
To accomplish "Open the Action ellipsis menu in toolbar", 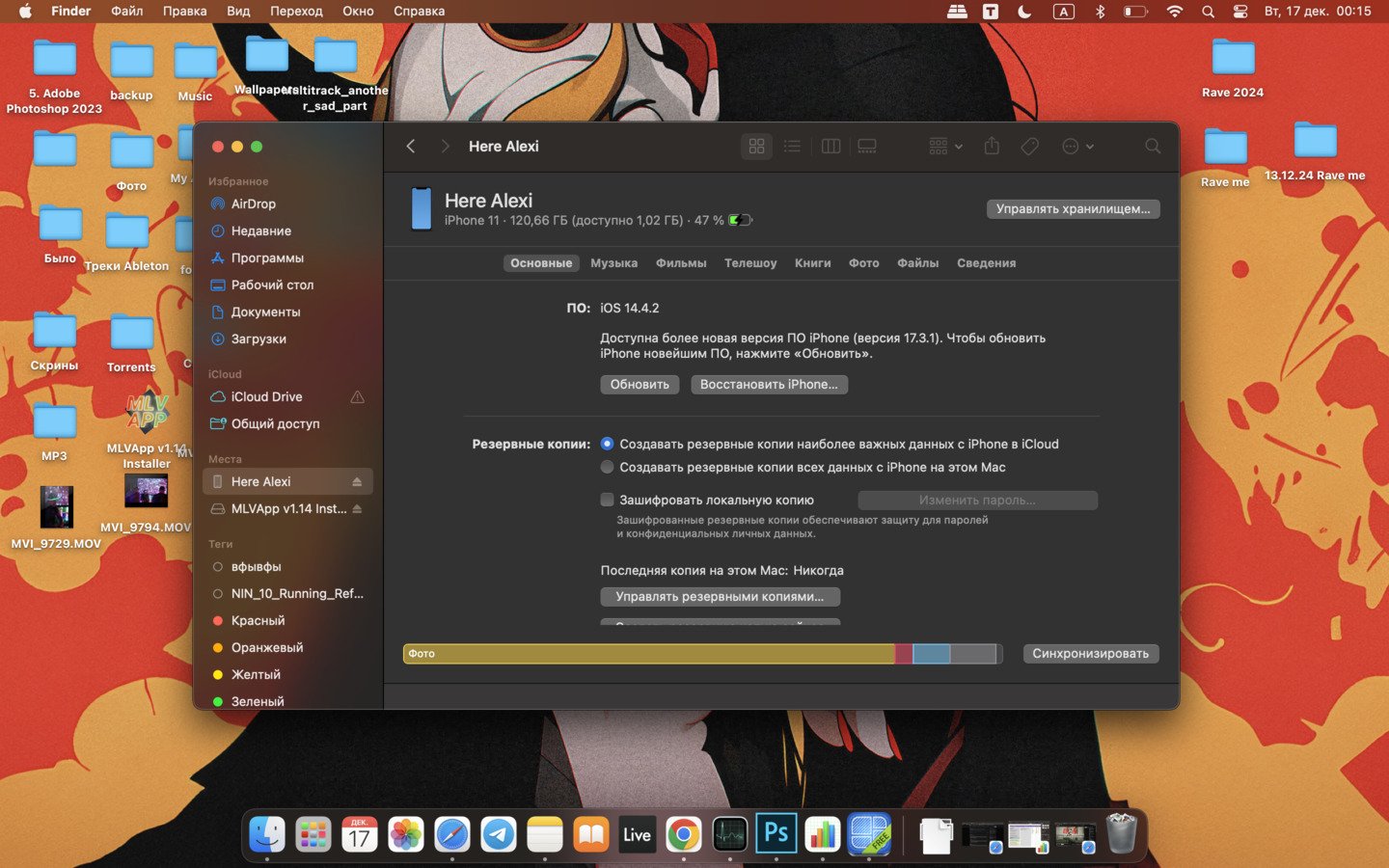I will (x=1077, y=147).
